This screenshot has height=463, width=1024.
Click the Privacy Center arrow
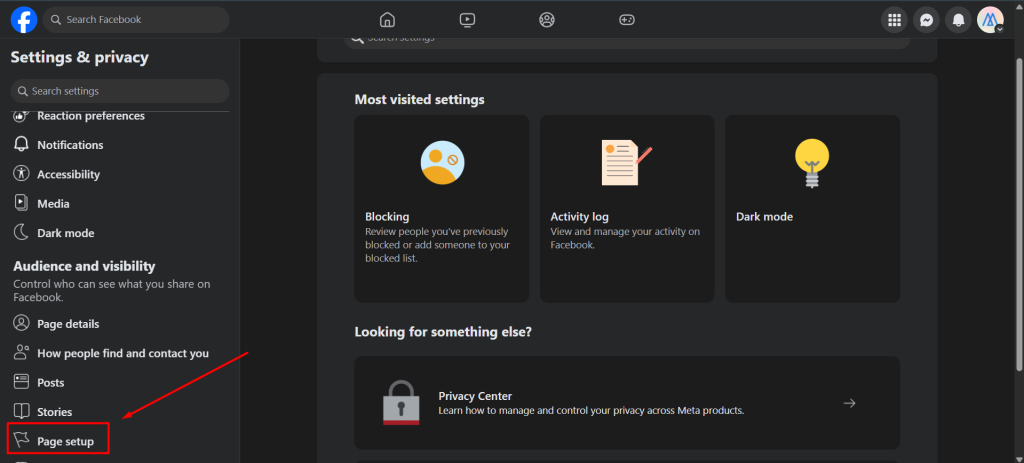click(850, 403)
